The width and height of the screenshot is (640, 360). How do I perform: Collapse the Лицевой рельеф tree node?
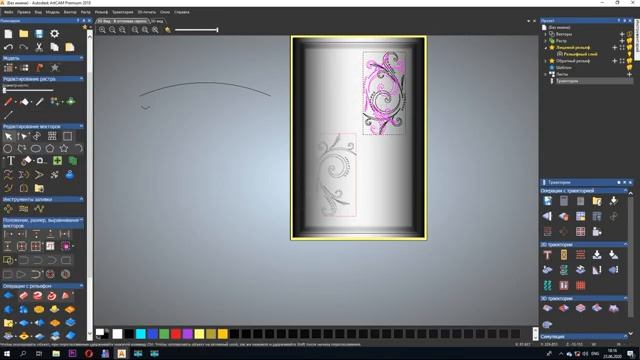[x=546, y=48]
